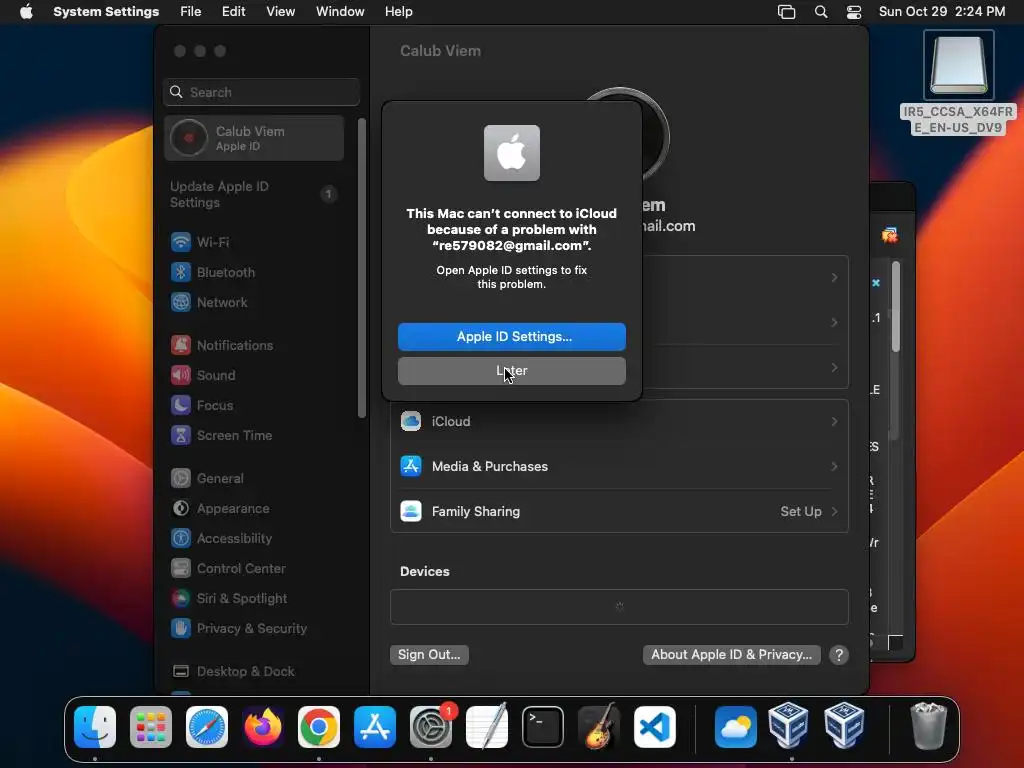Click the scrollbar in the background window
Screen dimensions: 1024x768
(895, 307)
